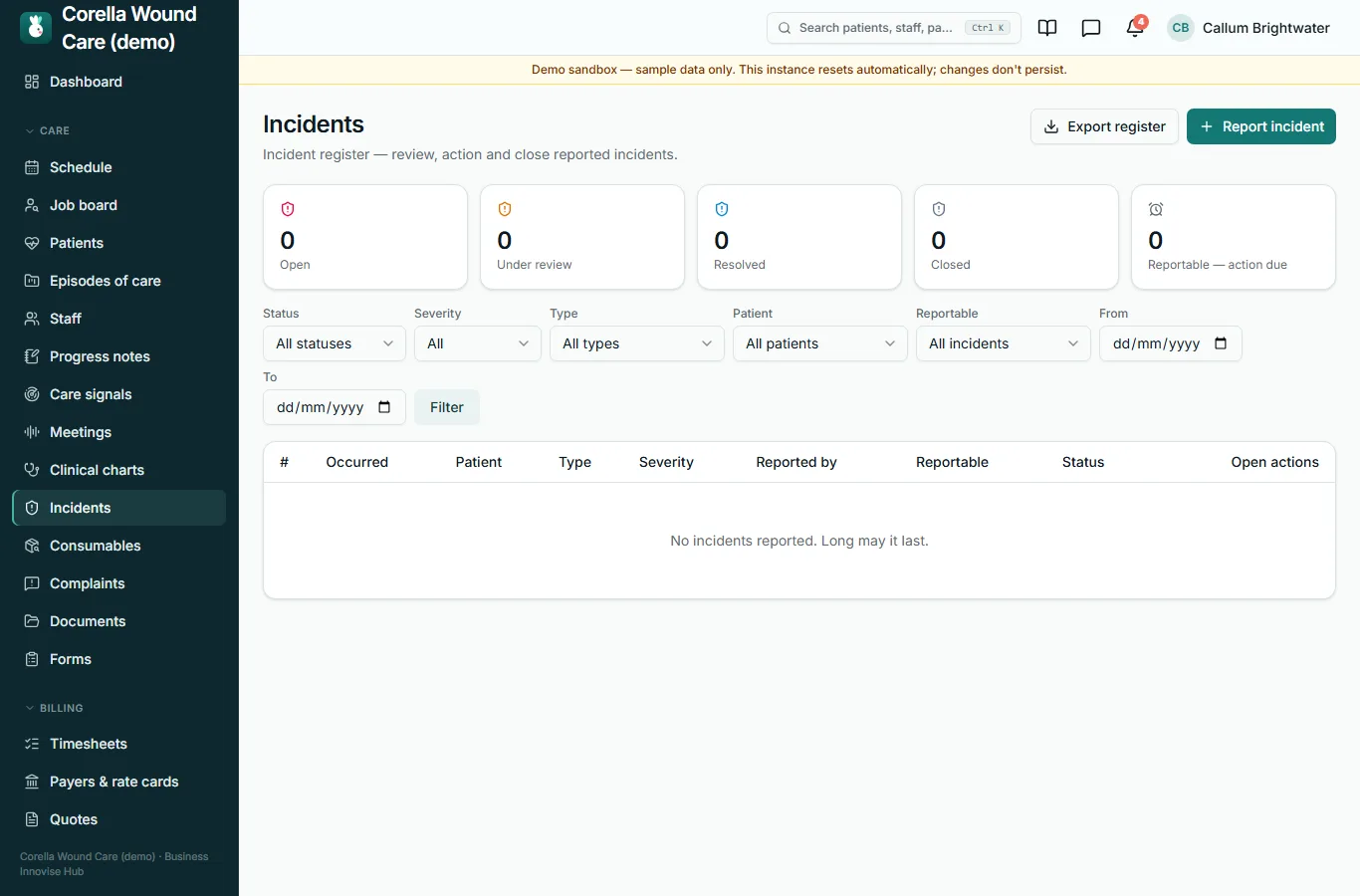This screenshot has width=1360, height=896.
Task: Select the Under review summary card
Action: [x=582, y=237]
